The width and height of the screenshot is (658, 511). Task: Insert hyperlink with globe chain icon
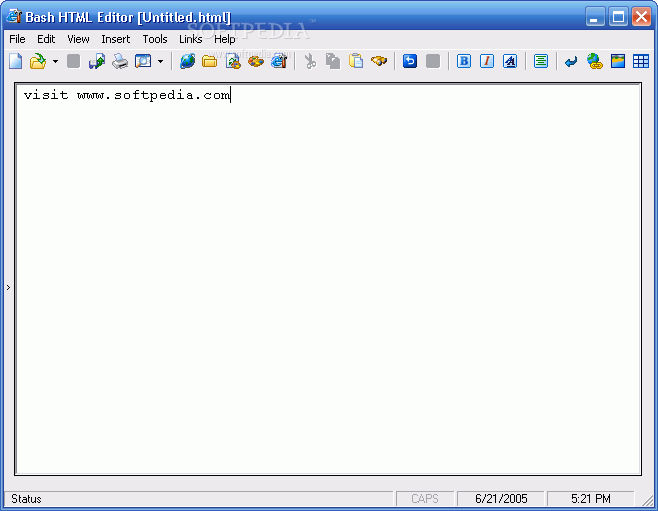pyautogui.click(x=595, y=61)
